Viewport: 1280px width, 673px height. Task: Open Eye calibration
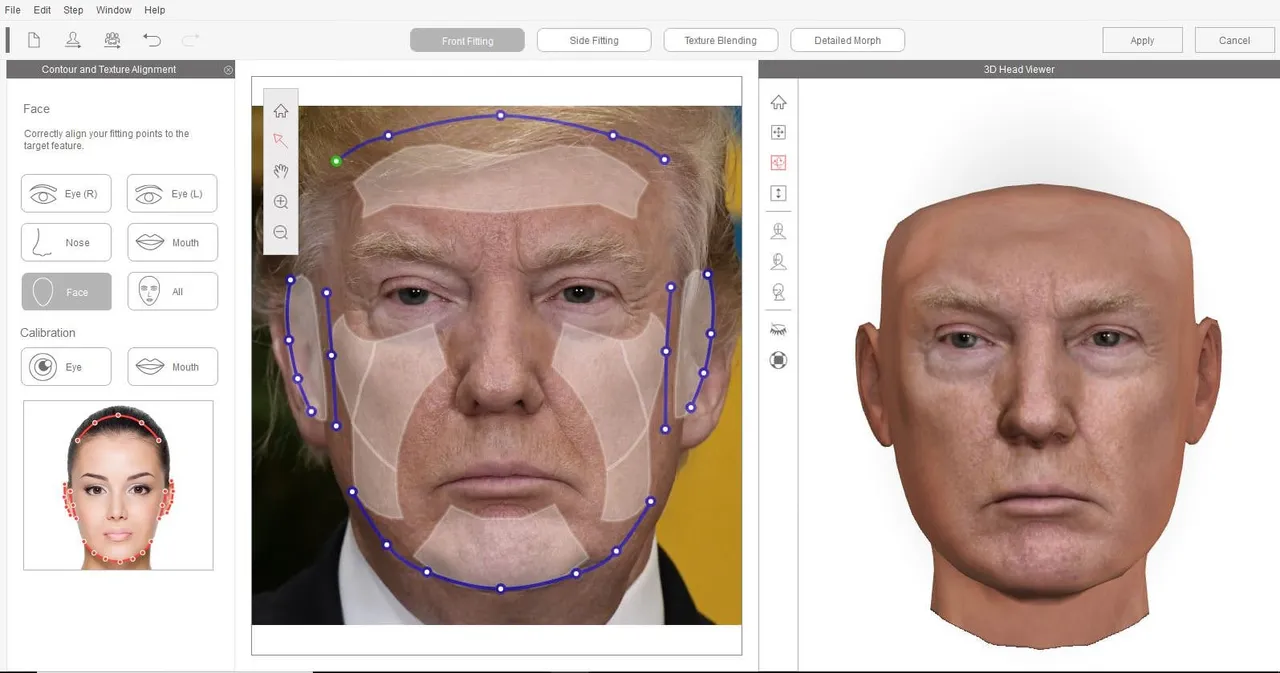(x=66, y=367)
